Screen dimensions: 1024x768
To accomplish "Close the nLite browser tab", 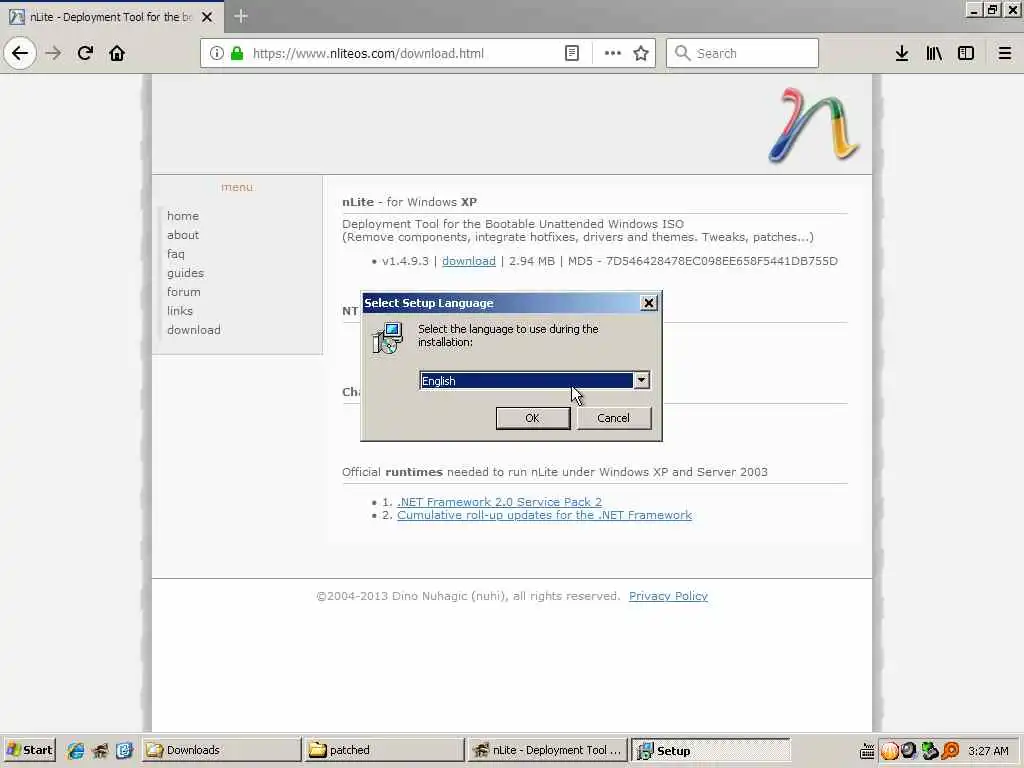I will [207, 17].
